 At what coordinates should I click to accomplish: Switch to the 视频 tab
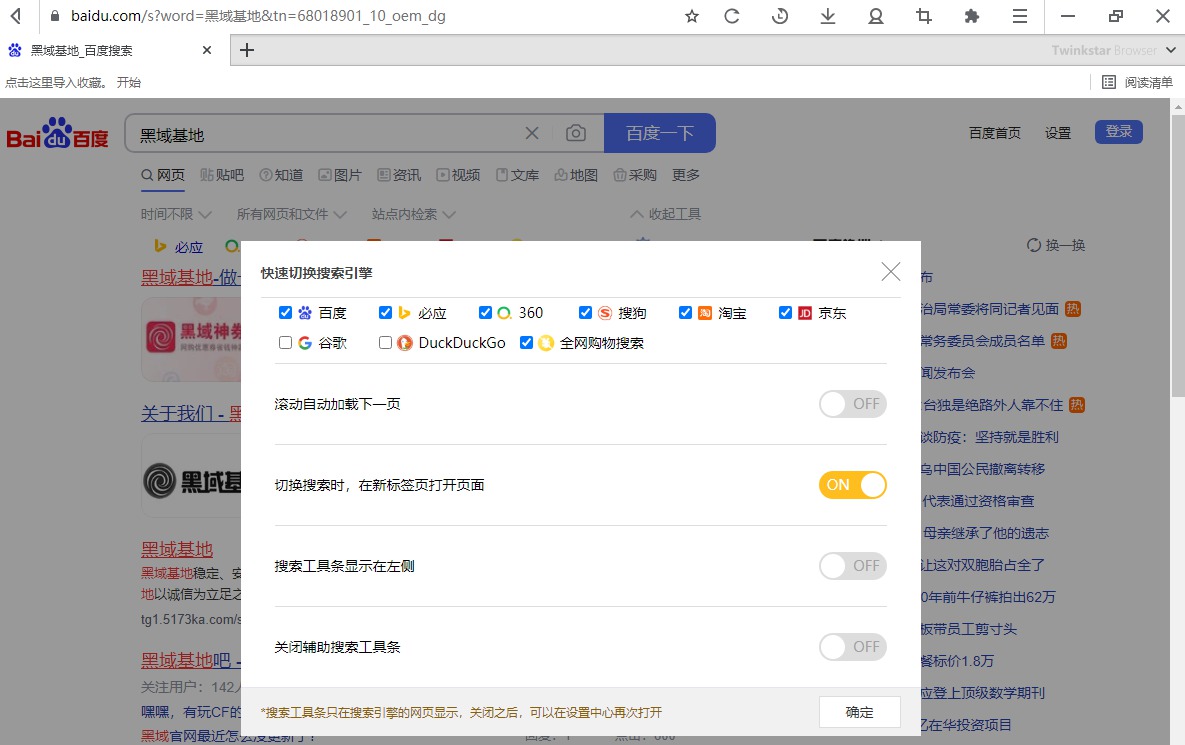[x=458, y=175]
